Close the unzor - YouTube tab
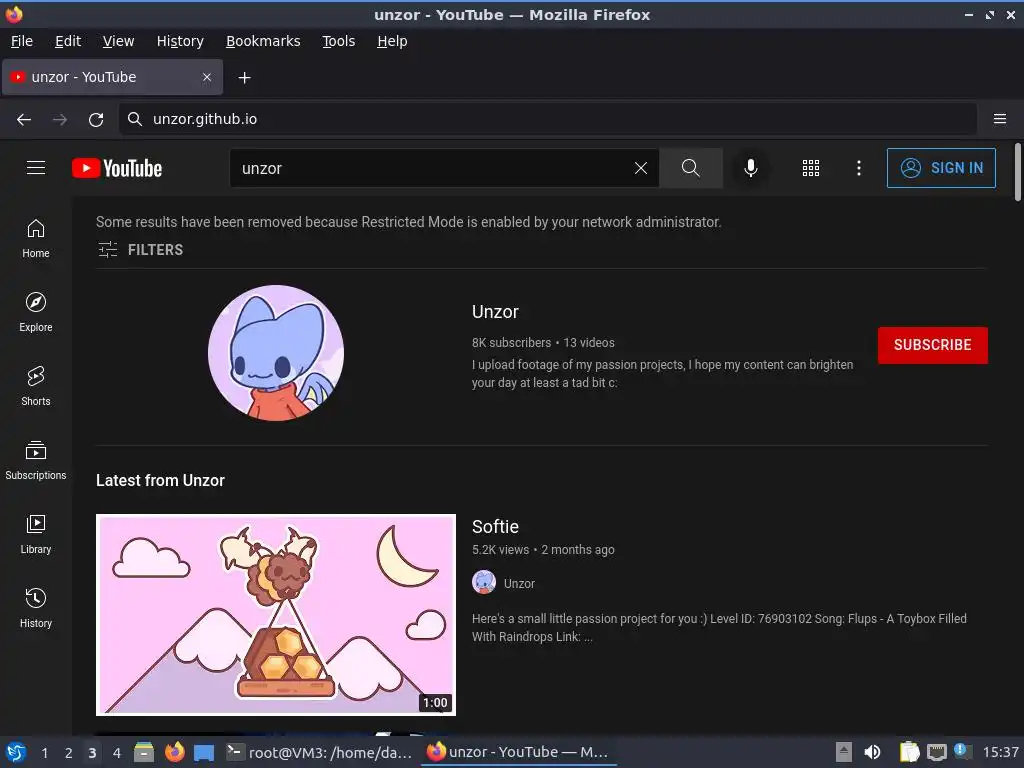Viewport: 1024px width, 768px height. point(207,77)
